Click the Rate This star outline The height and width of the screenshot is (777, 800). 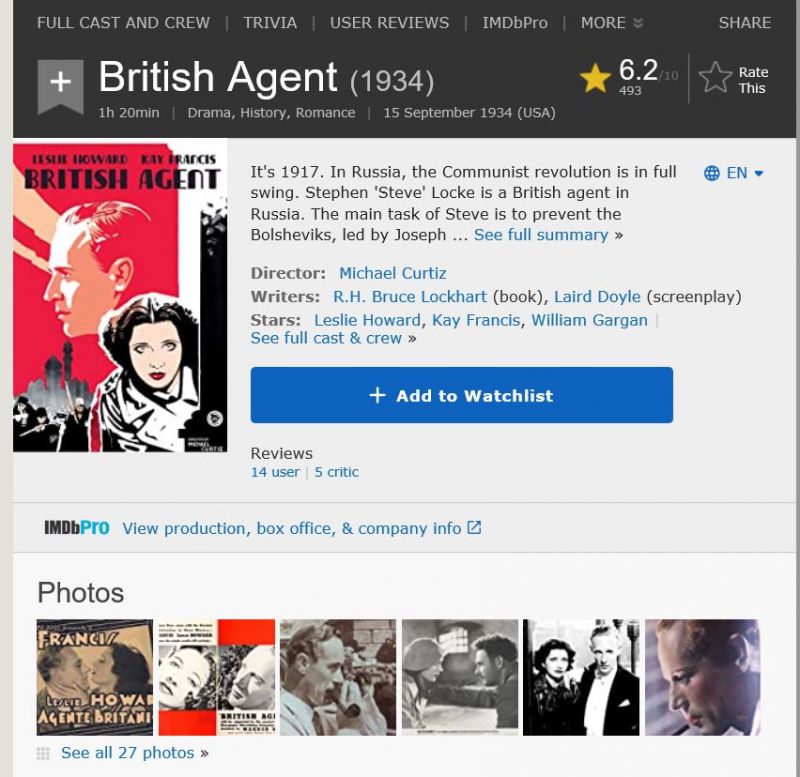715,78
